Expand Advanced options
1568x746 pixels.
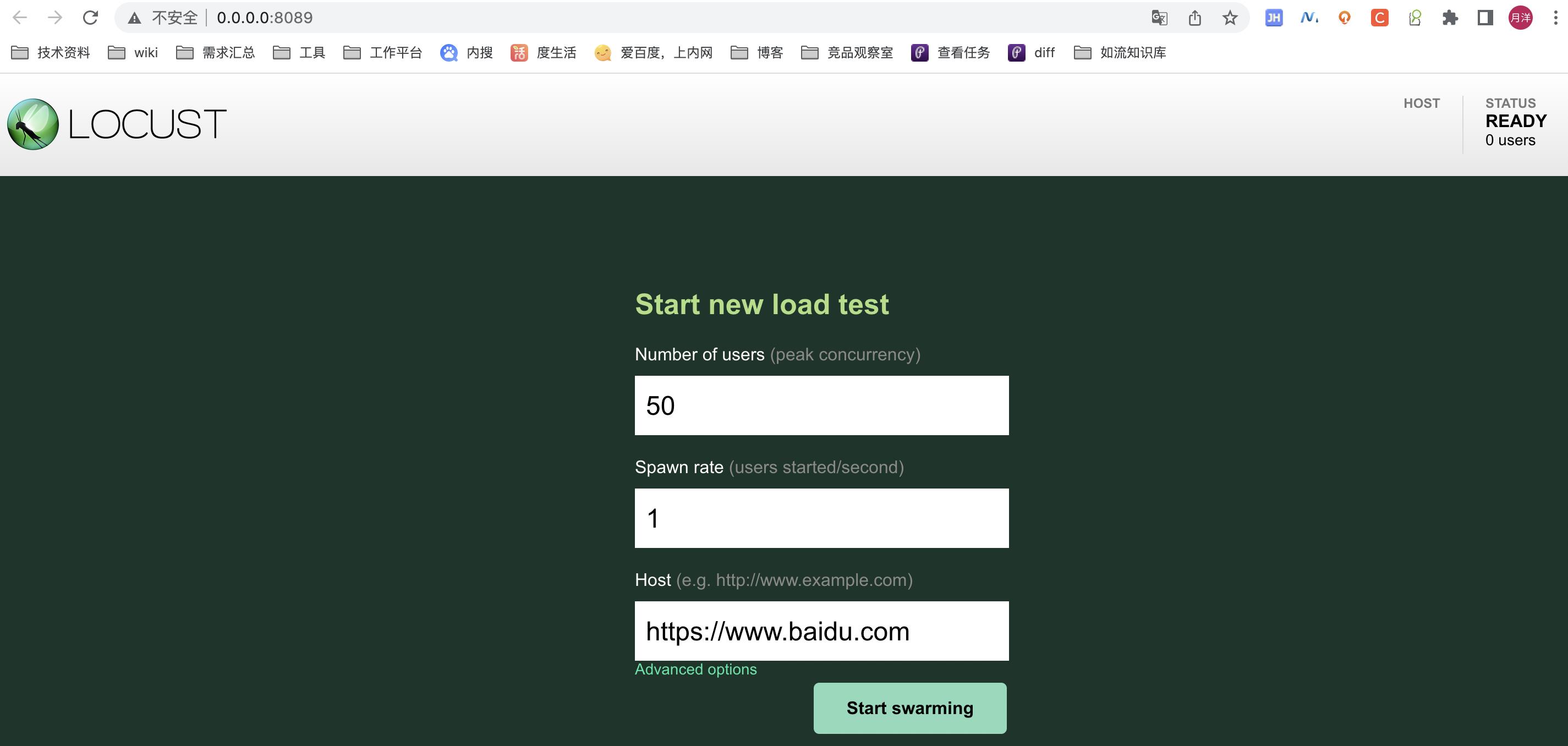[696, 670]
